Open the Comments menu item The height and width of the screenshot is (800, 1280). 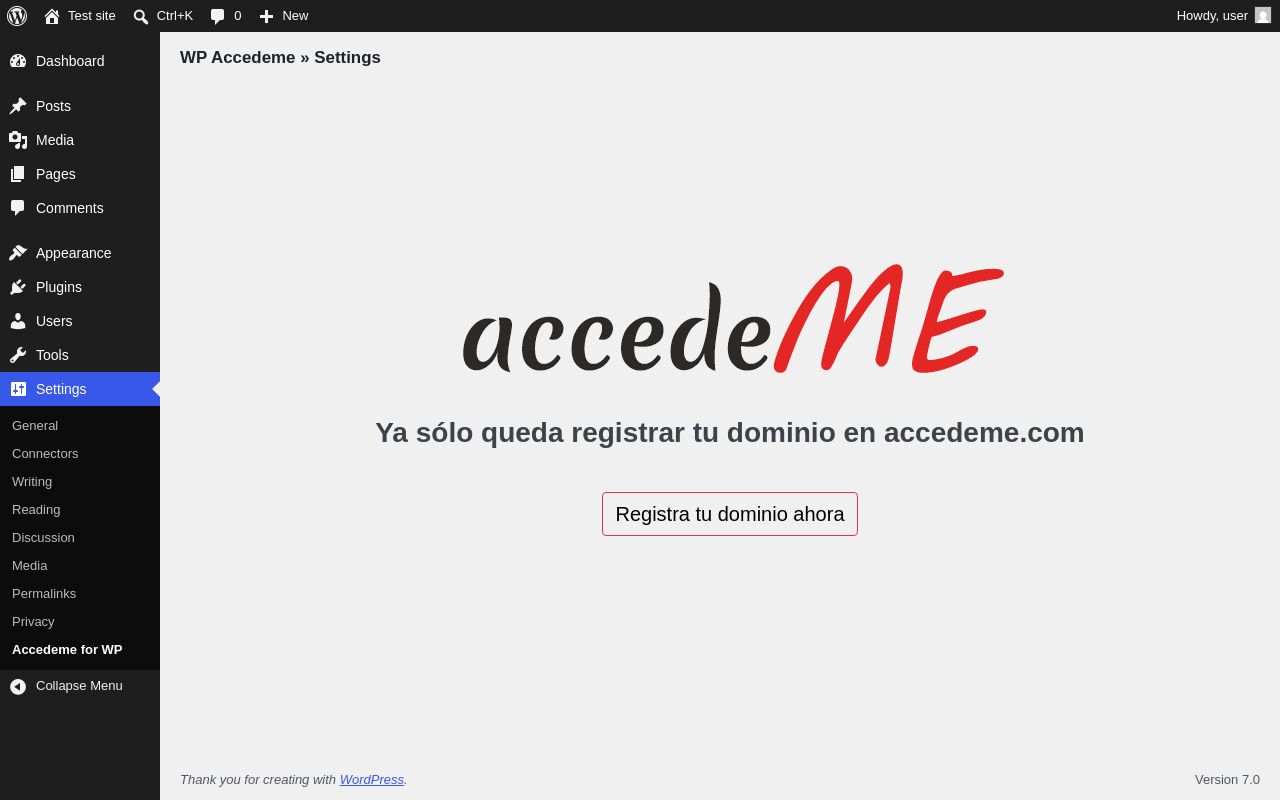click(x=80, y=208)
